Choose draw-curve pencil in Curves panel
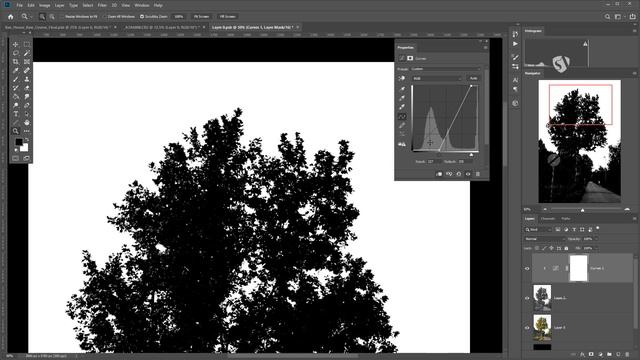 point(402,125)
